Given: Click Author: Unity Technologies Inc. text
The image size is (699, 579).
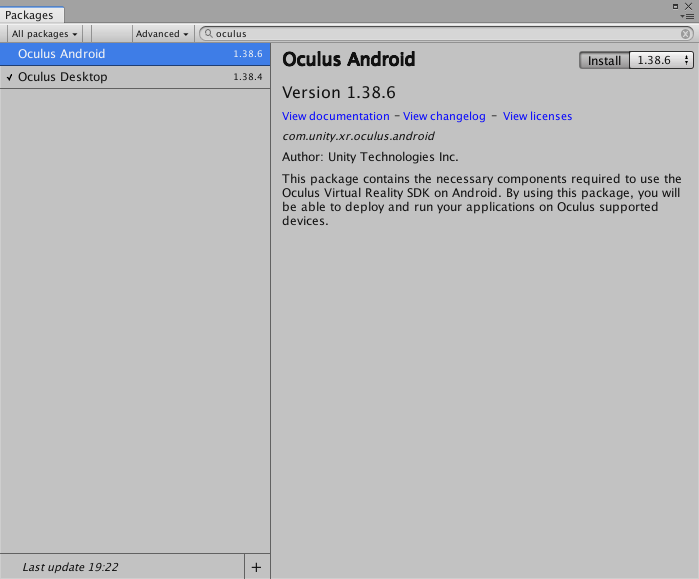Looking at the screenshot, I should click(x=370, y=157).
